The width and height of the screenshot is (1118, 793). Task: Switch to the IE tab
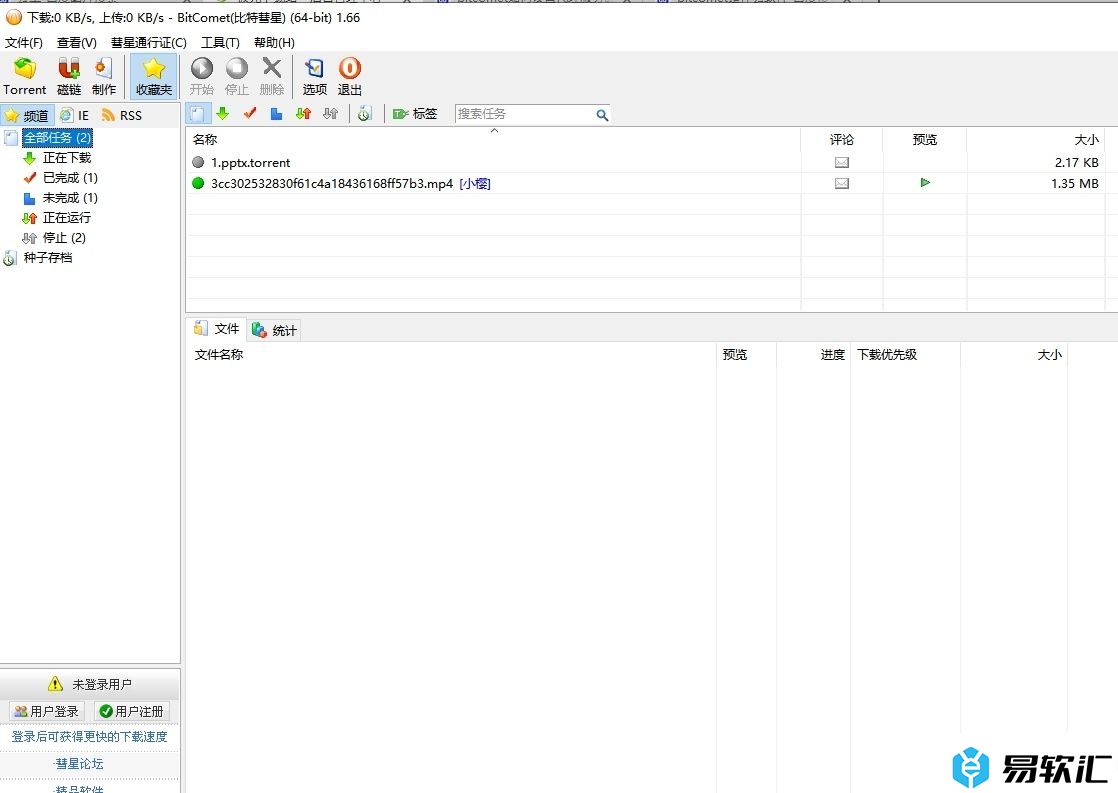(x=75, y=116)
